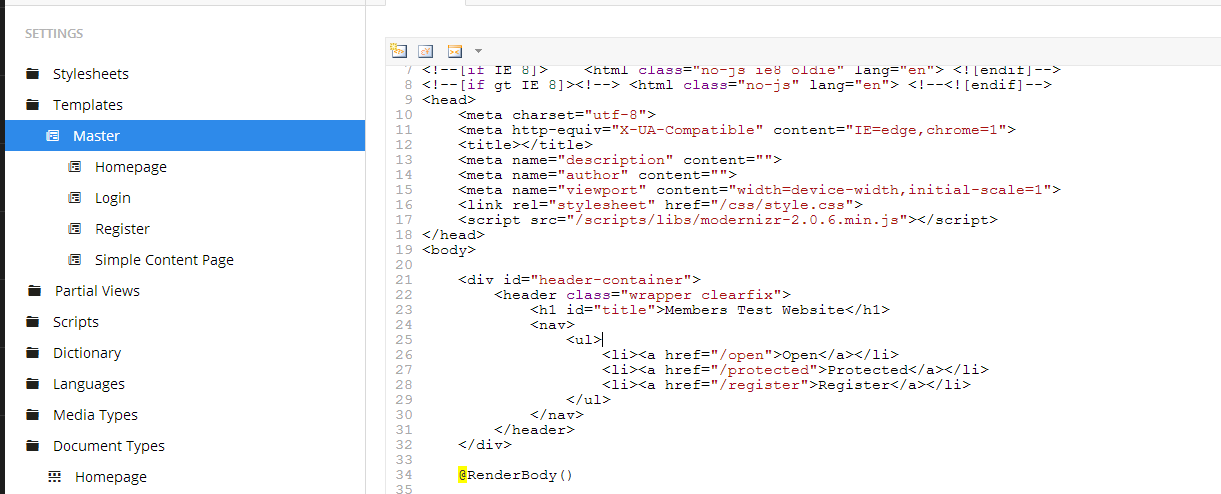Open the macro dropdown arrow in toolbar
The image size is (1221, 494).
pyautogui.click(x=478, y=51)
